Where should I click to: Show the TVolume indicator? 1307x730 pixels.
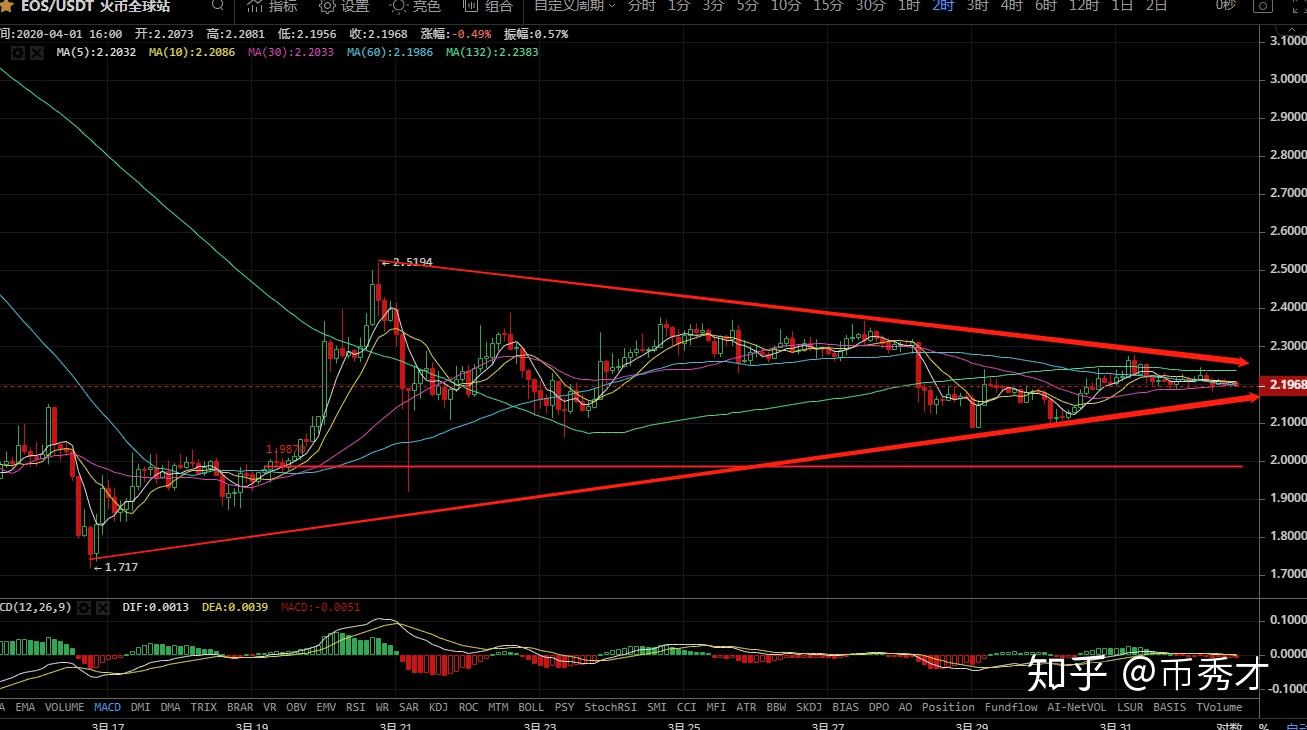click(1219, 707)
